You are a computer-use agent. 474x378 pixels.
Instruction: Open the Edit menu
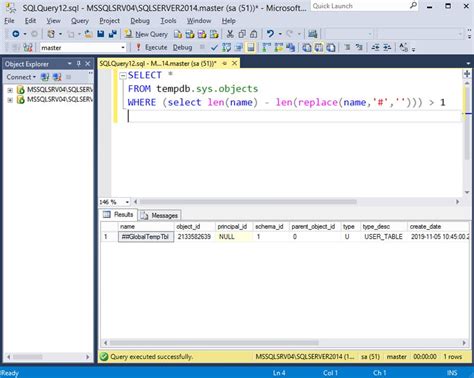pyautogui.click(x=30, y=21)
